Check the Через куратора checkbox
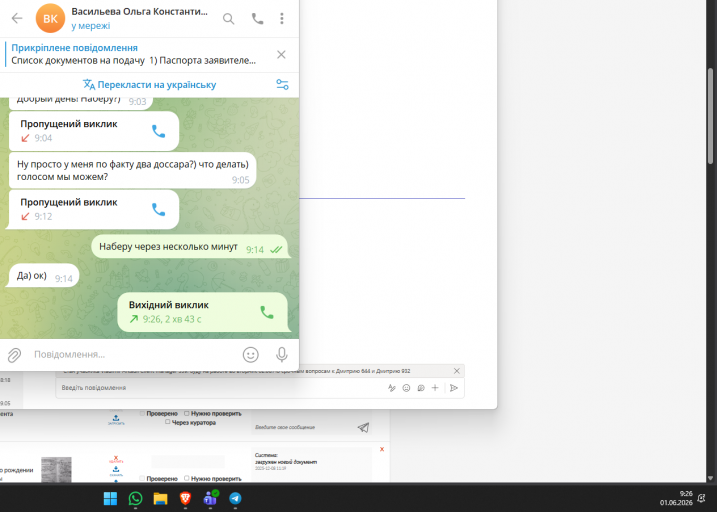The image size is (717, 512). pos(168,422)
